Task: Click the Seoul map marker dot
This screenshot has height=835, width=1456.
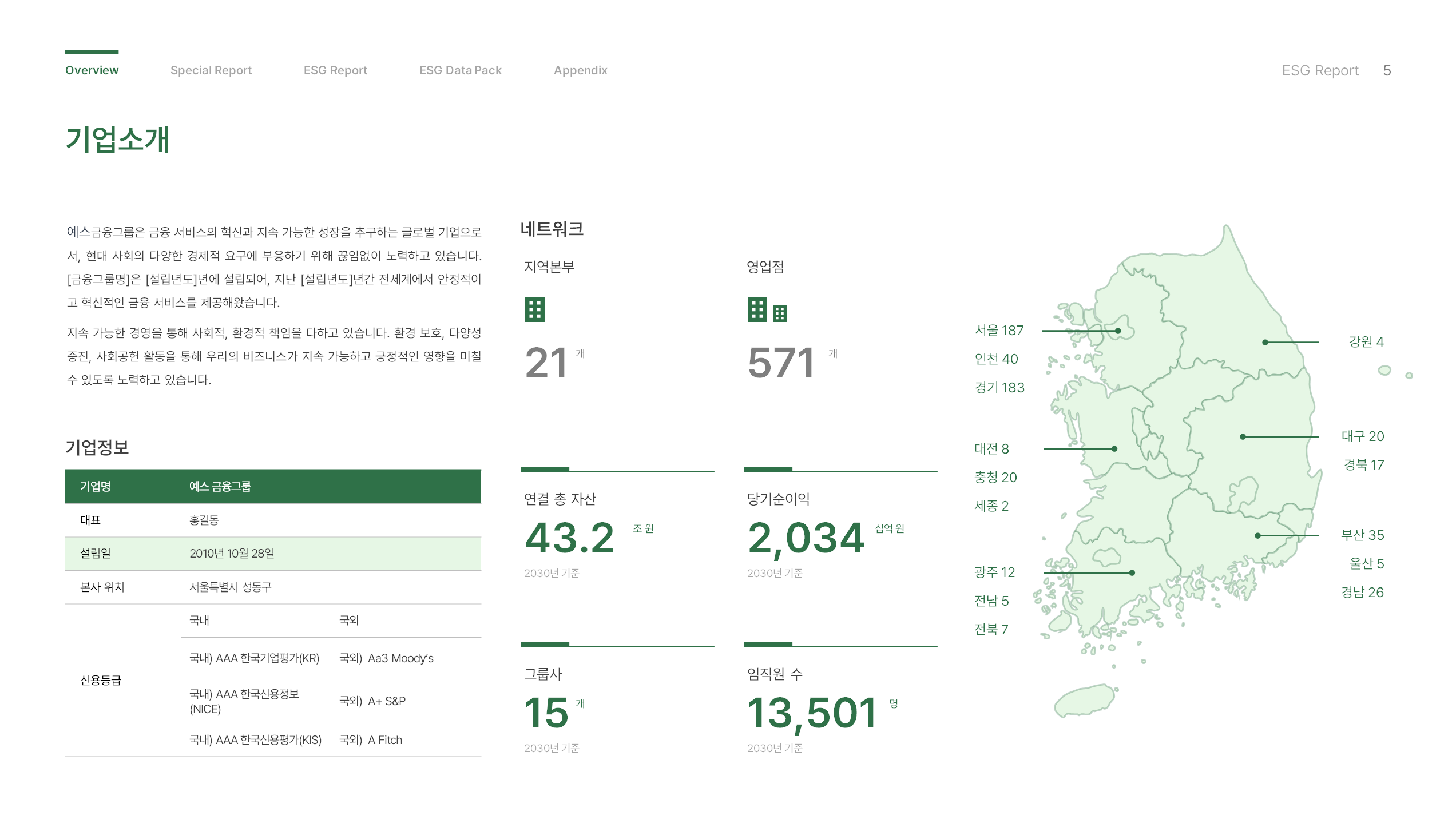Action: pyautogui.click(x=1117, y=331)
